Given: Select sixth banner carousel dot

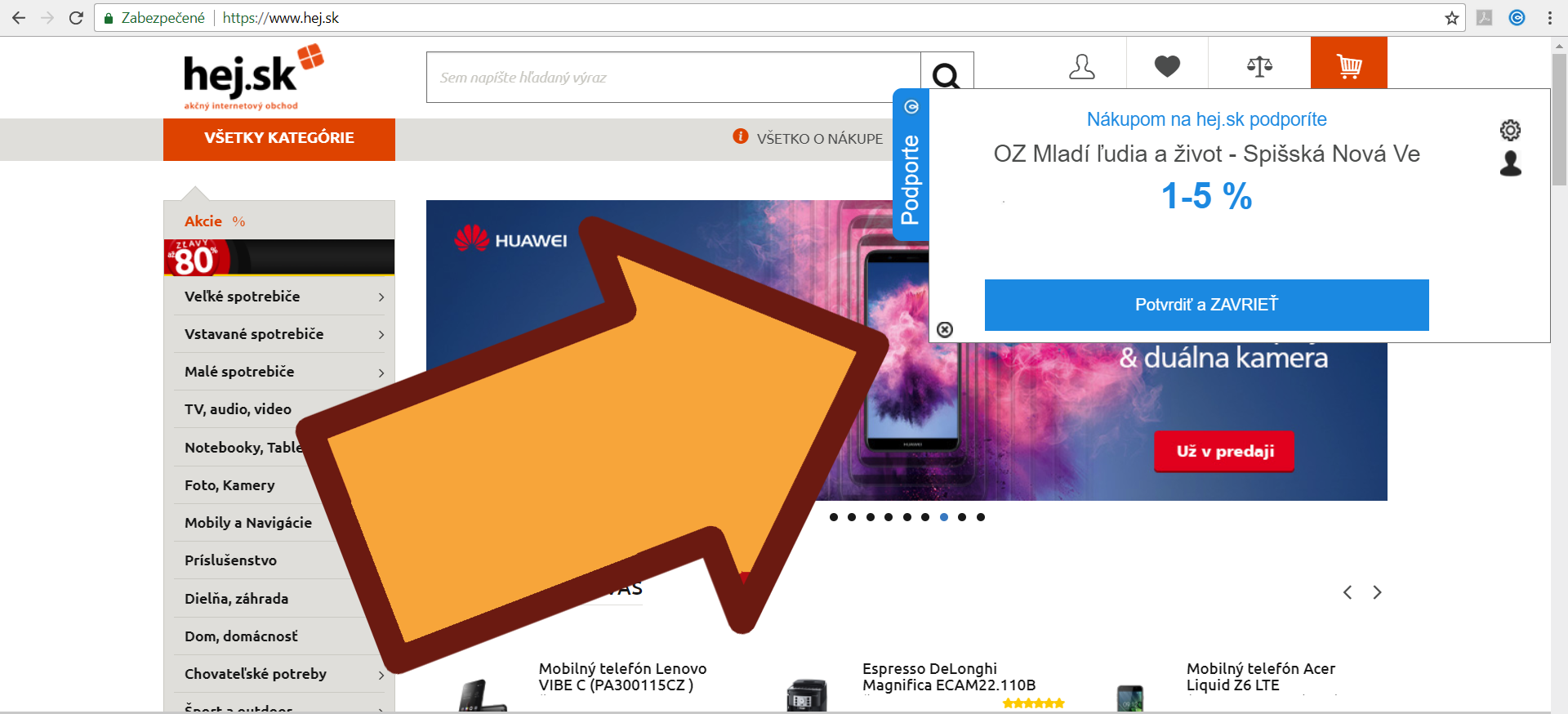Looking at the screenshot, I should [925, 517].
